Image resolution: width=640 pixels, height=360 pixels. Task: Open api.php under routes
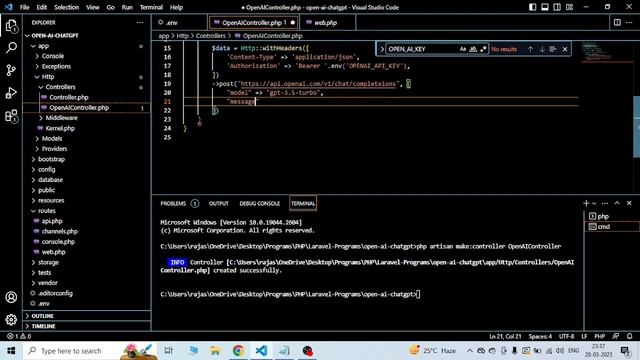pos(52,221)
